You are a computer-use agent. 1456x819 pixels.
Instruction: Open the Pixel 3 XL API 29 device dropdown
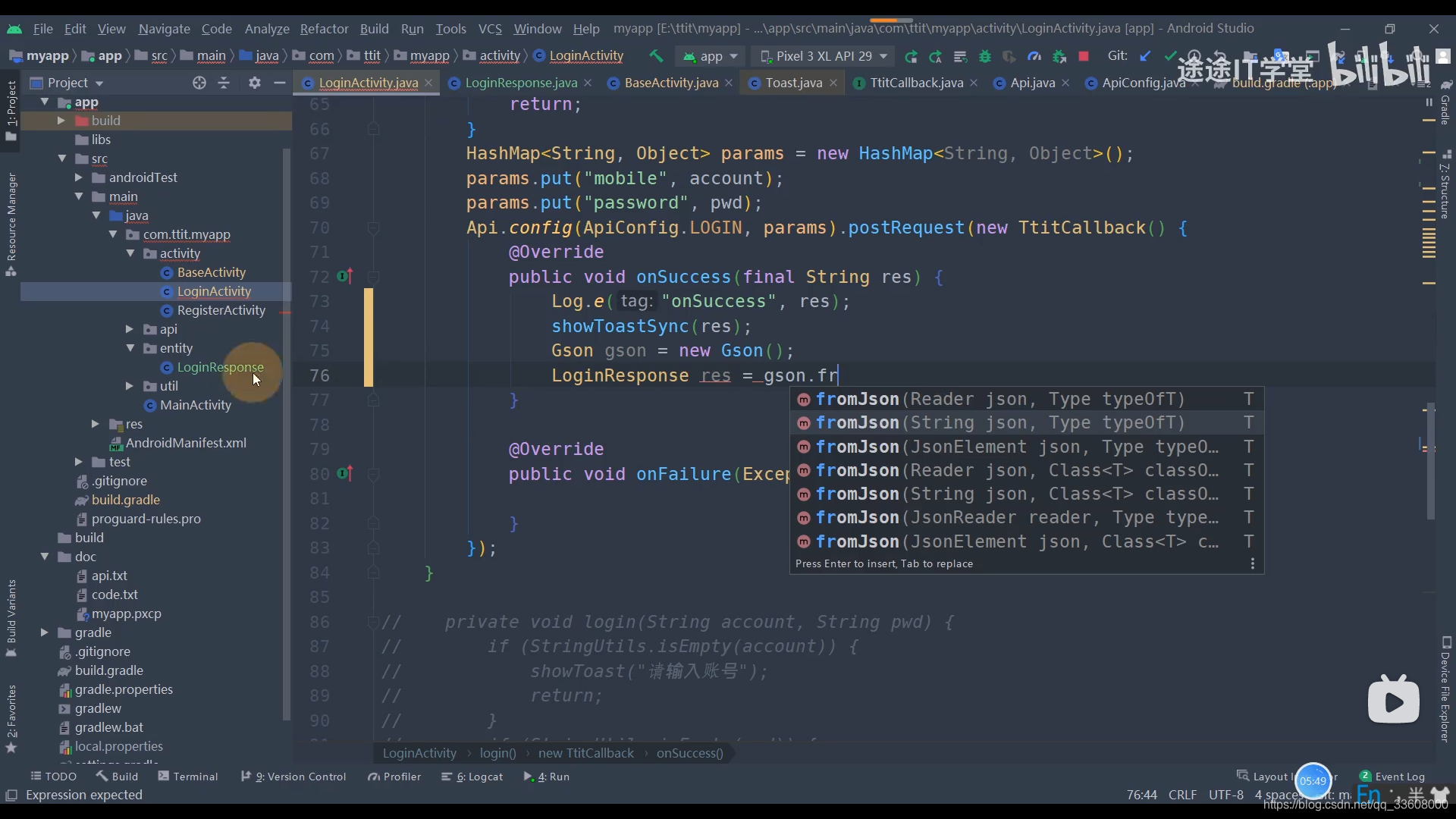pos(824,56)
